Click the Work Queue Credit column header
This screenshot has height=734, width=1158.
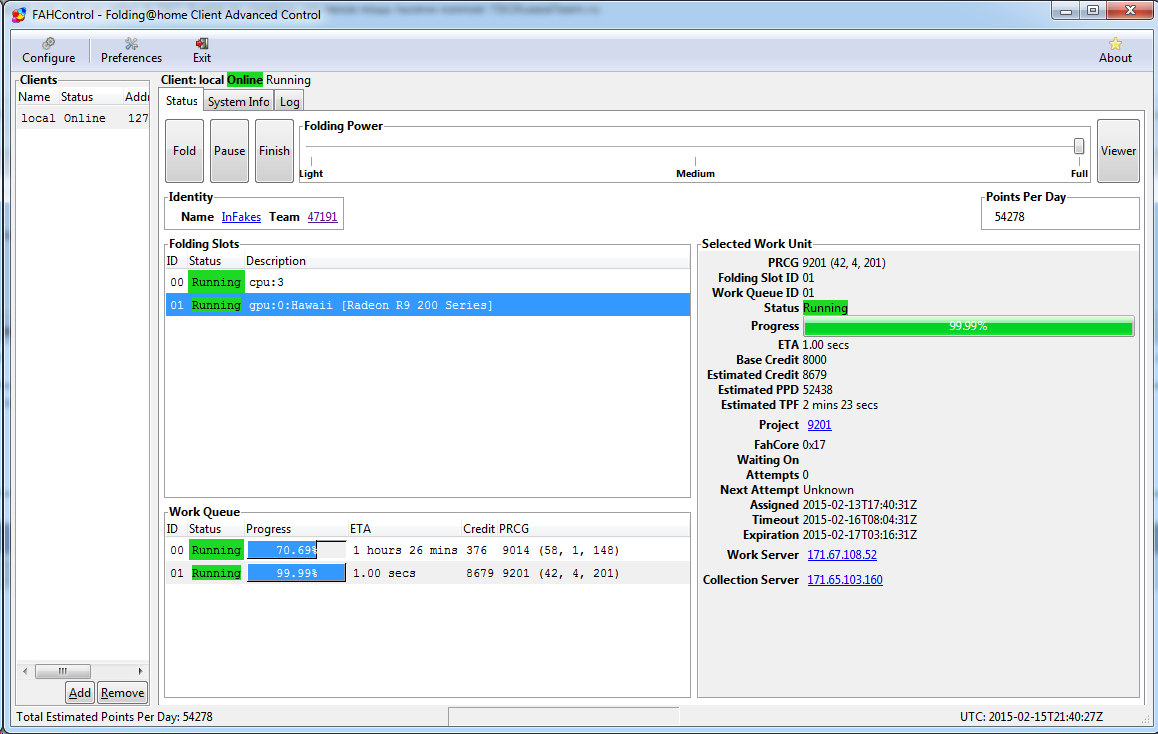(479, 529)
